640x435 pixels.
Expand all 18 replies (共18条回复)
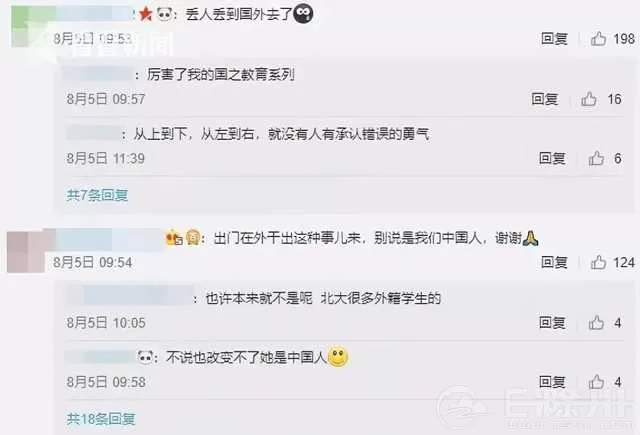coord(101,419)
